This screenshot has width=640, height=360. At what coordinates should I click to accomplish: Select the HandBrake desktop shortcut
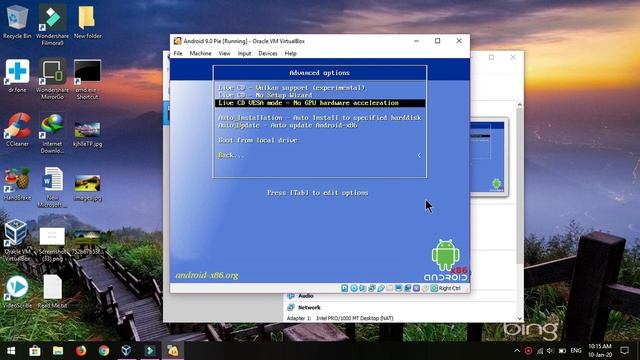[x=17, y=184]
